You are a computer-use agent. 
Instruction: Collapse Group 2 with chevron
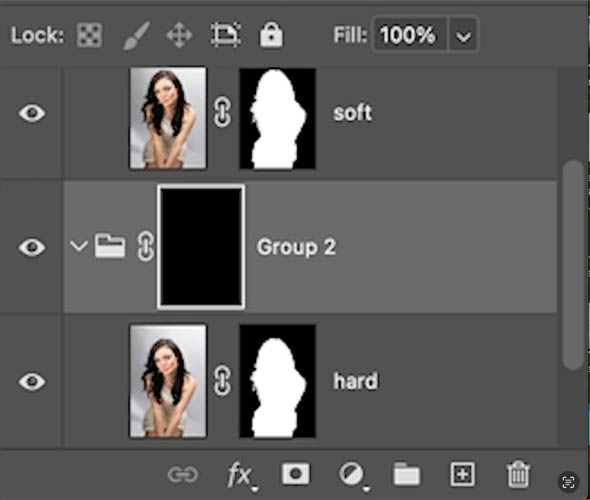(x=79, y=247)
